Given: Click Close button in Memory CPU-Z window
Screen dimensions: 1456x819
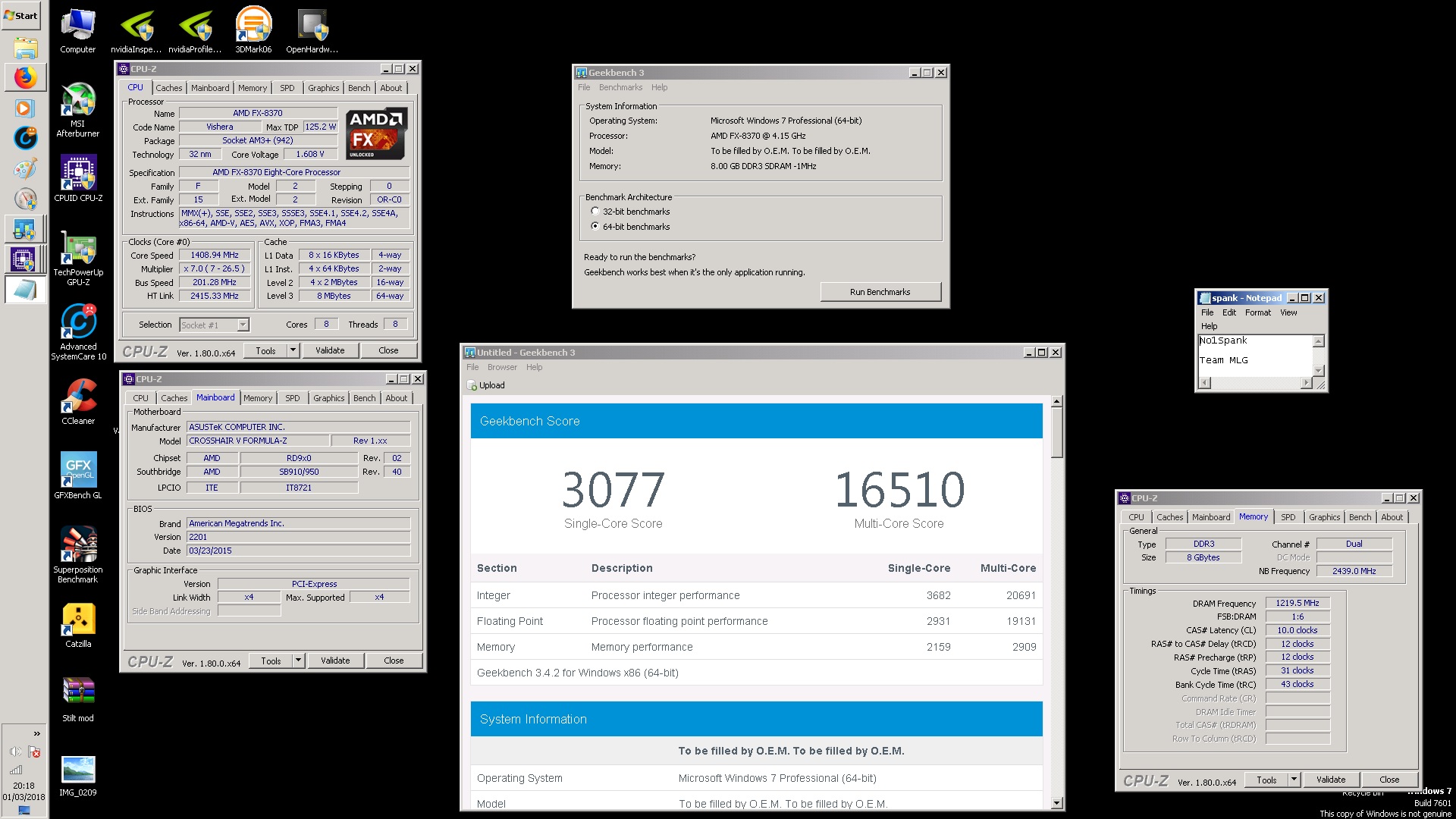Looking at the screenshot, I should (x=1389, y=780).
